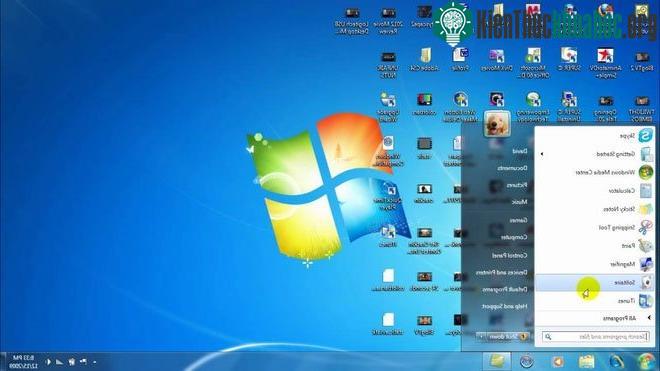The image size is (660, 371).
Task: Open Windows Media Center from the Start menu
Action: coord(594,172)
